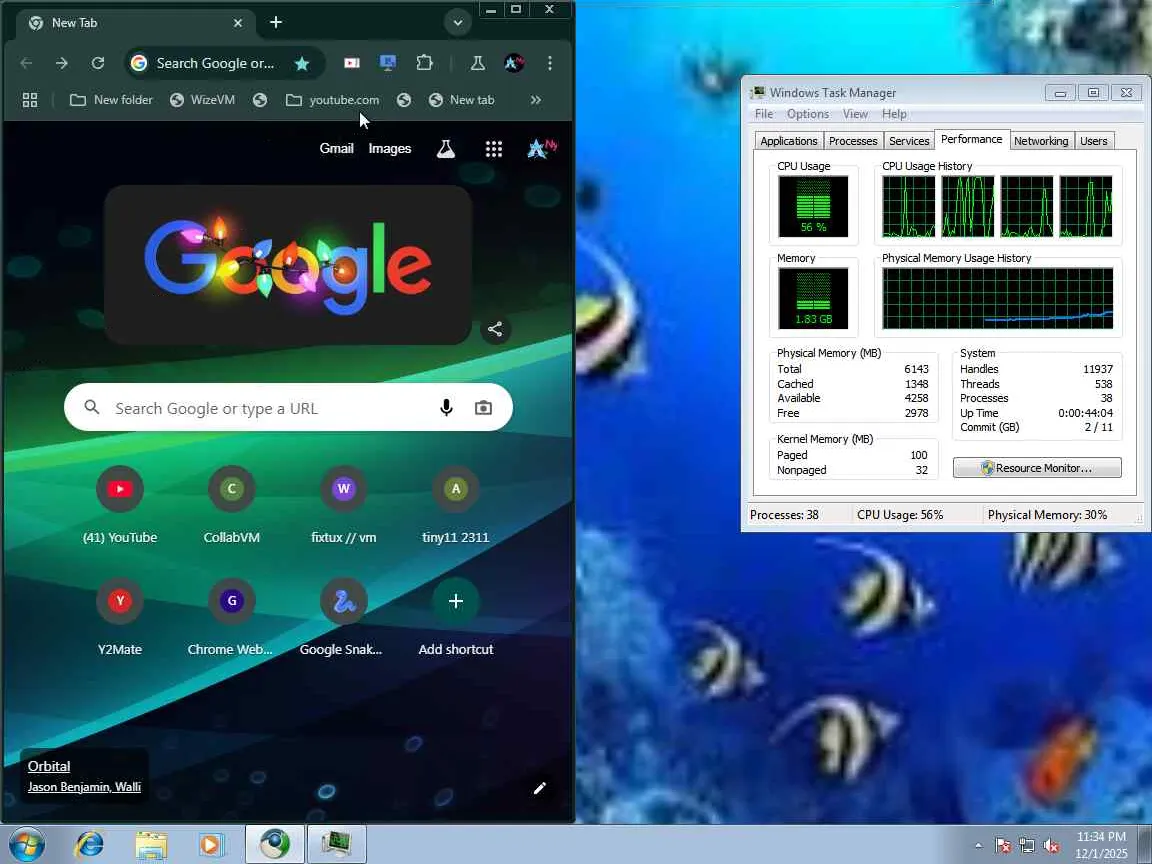Open the New folder bookmark folder

[x=112, y=100]
